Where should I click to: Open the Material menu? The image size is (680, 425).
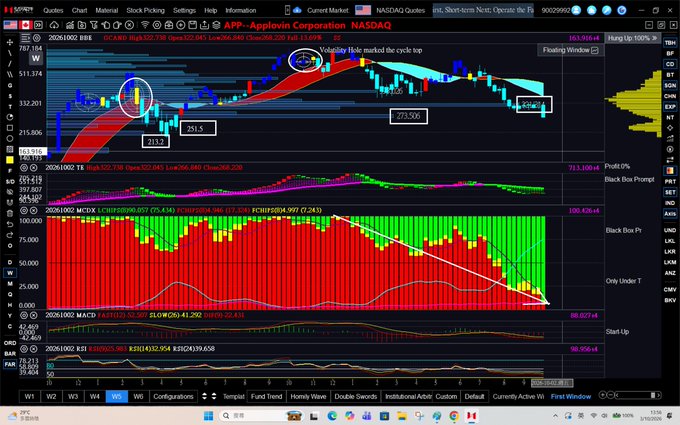pyautogui.click(x=107, y=10)
